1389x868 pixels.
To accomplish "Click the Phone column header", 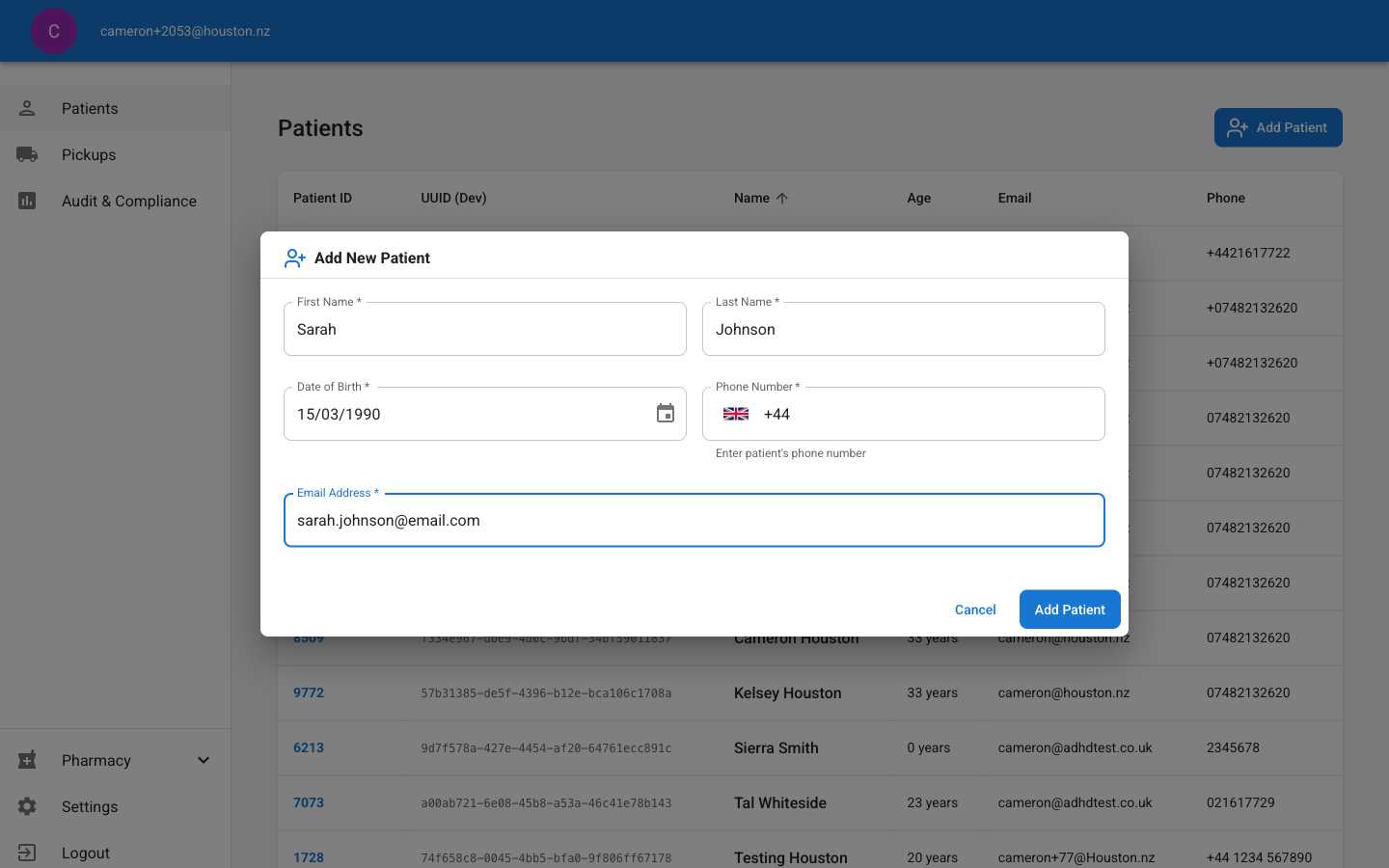I will pos(1226,198).
